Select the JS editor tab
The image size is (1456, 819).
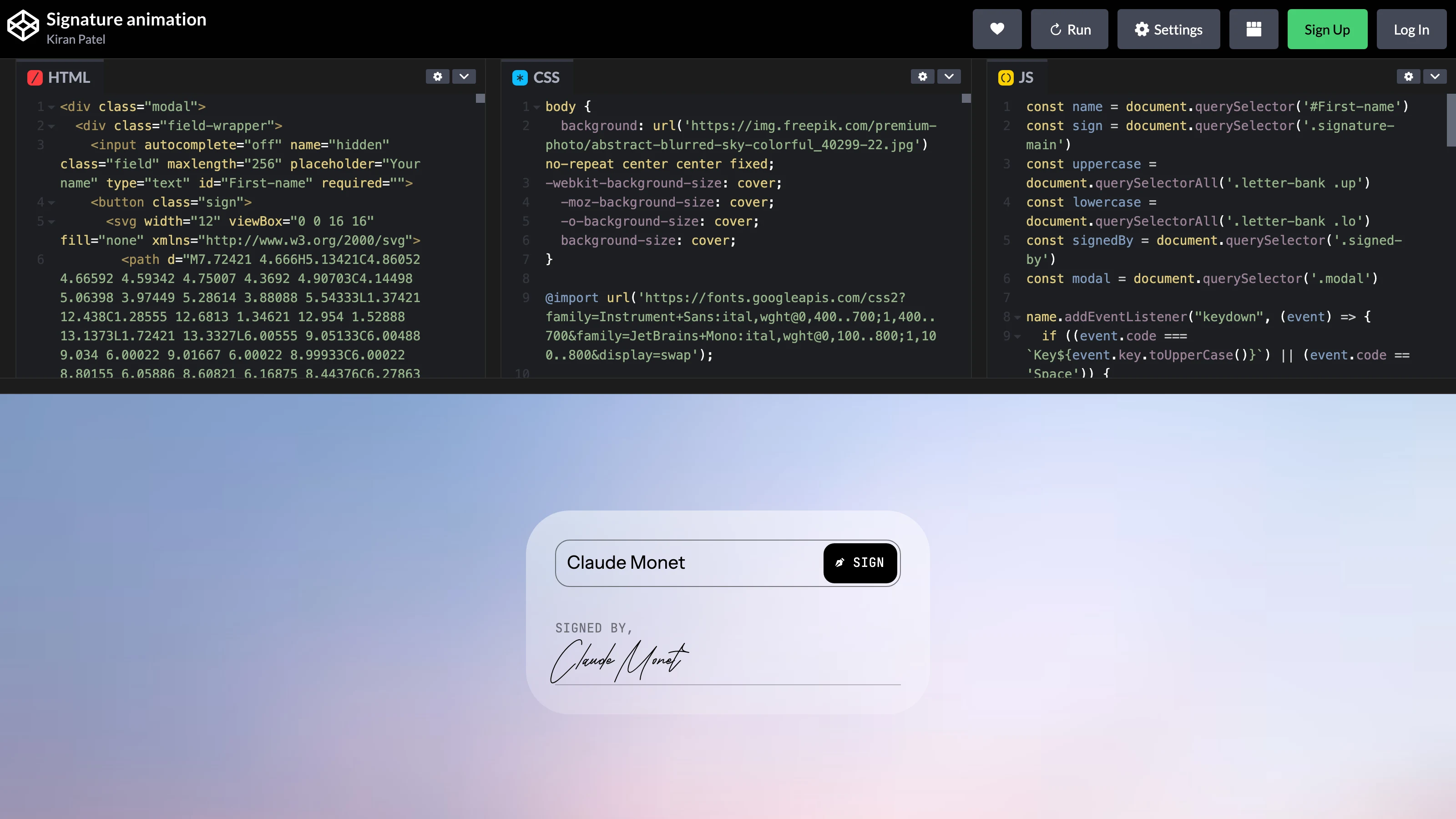(1016, 77)
